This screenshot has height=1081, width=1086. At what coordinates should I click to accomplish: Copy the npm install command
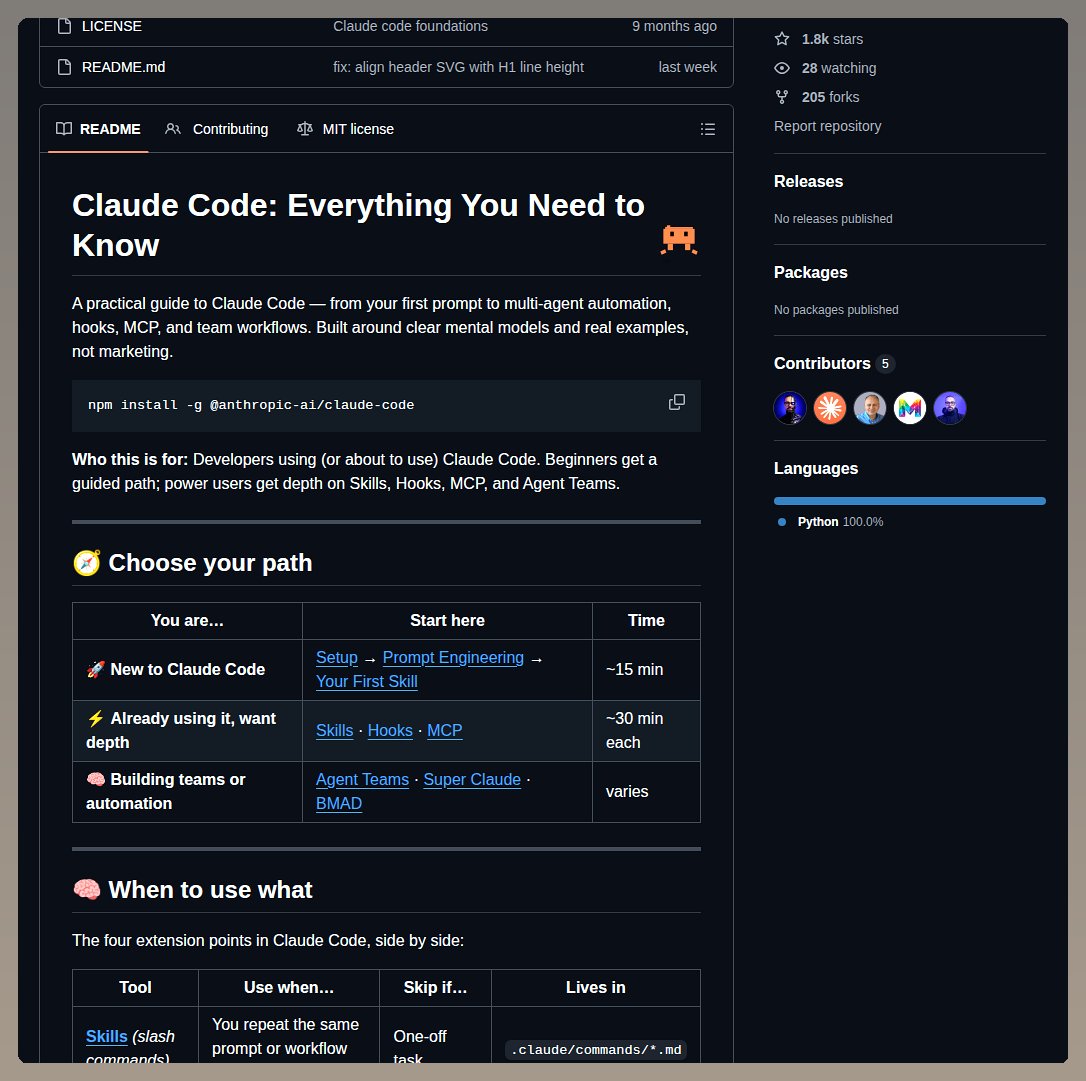click(677, 402)
